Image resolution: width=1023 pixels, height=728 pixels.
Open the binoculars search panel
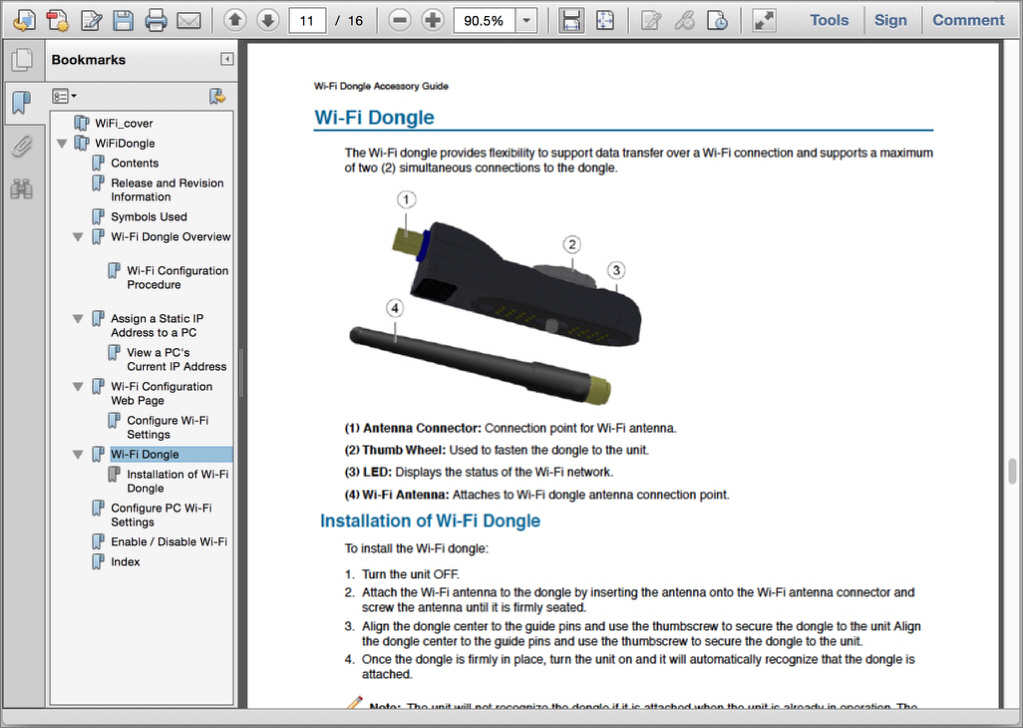[21, 188]
